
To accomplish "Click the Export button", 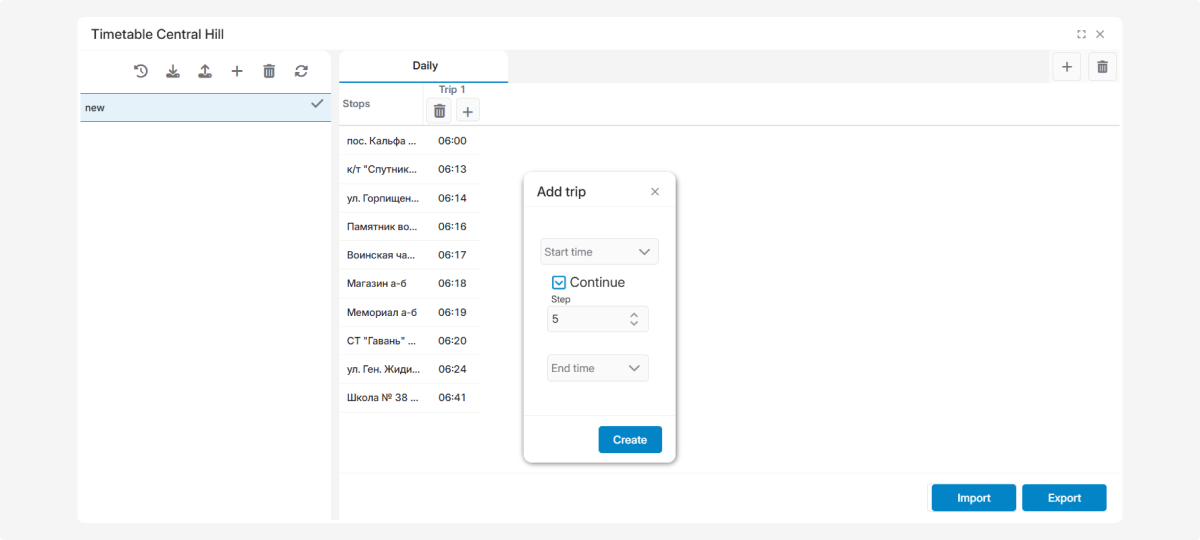I will (x=1064, y=498).
